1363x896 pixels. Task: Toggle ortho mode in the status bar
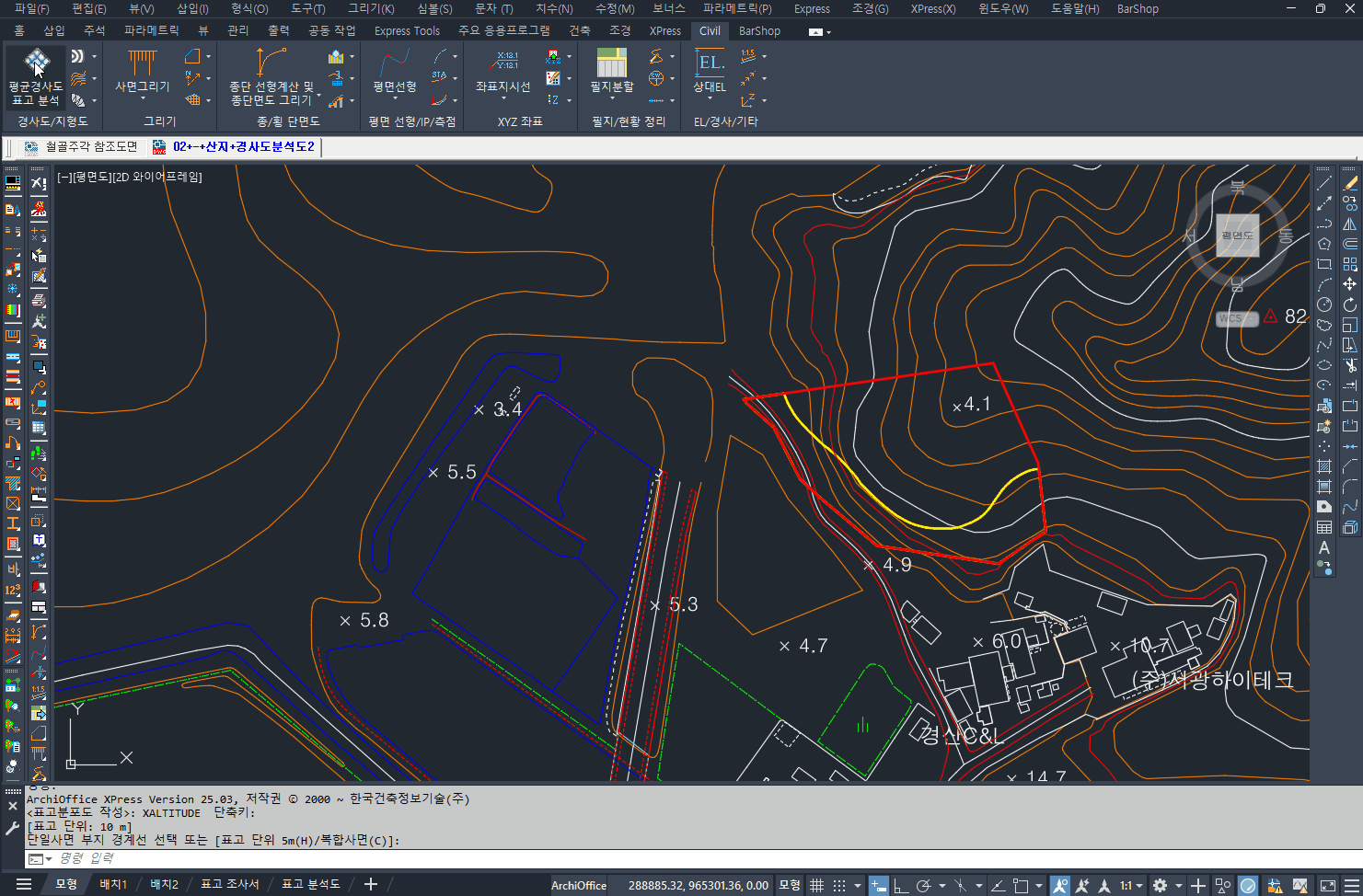[901, 885]
